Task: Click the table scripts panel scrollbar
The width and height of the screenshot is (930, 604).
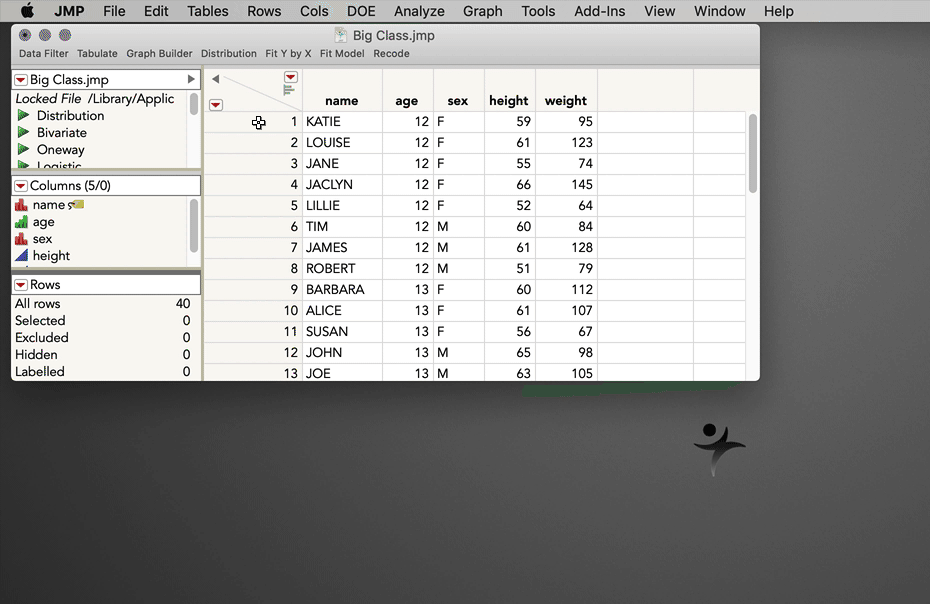Action: point(194,104)
